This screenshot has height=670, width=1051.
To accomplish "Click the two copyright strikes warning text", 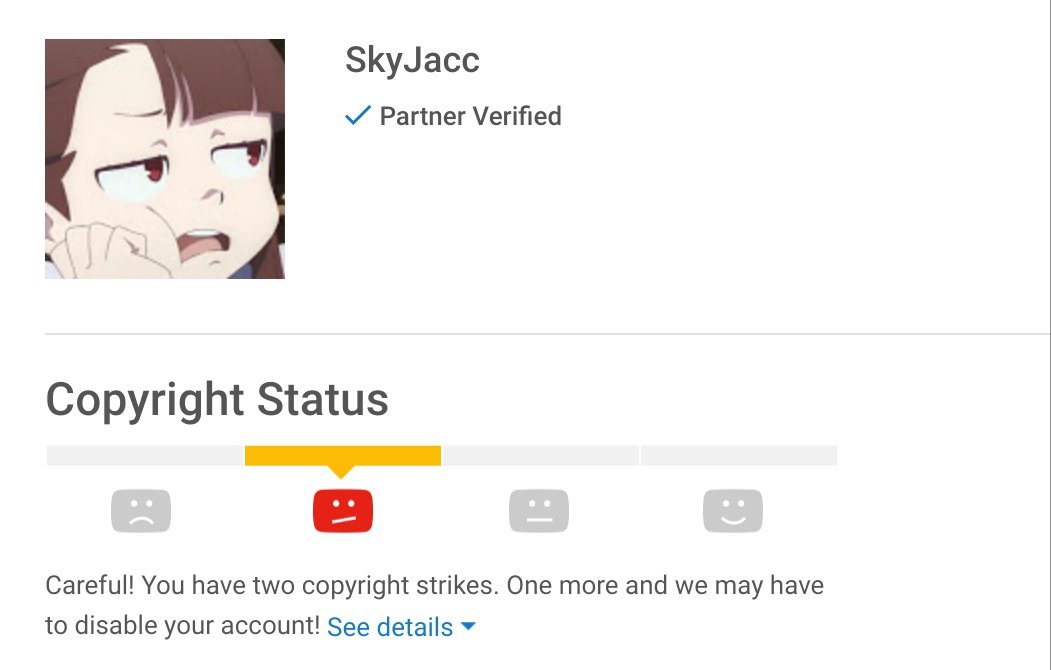I will pos(434,586).
